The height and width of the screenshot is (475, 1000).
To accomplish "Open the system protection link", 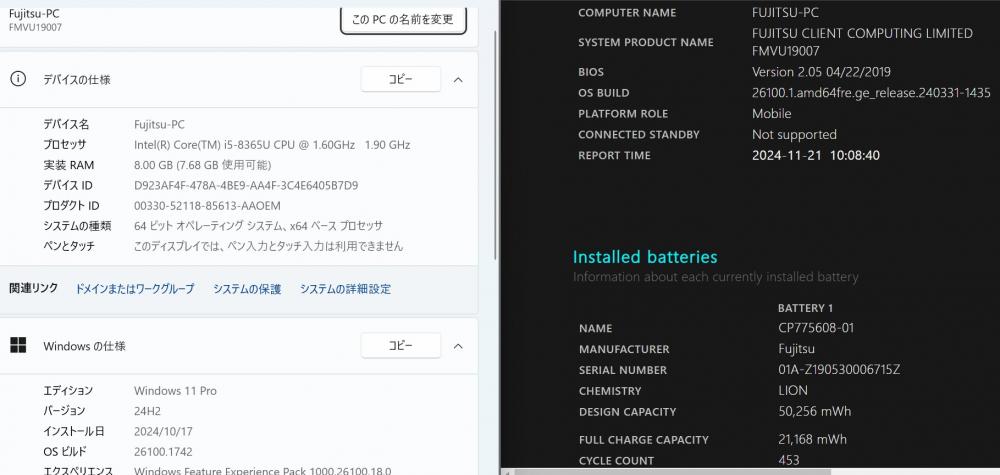I will (247, 289).
